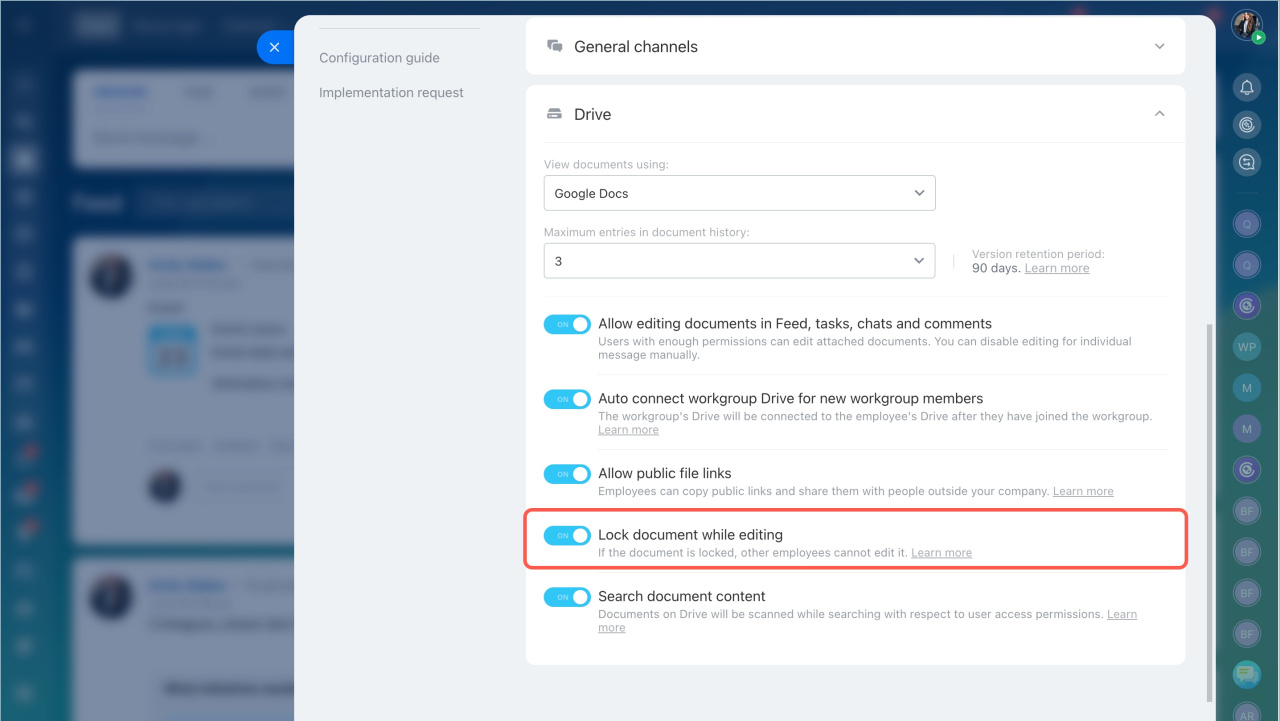This screenshot has width=1280, height=721.
Task: Toggle Lock document while editing switch
Action: pyautogui.click(x=567, y=536)
